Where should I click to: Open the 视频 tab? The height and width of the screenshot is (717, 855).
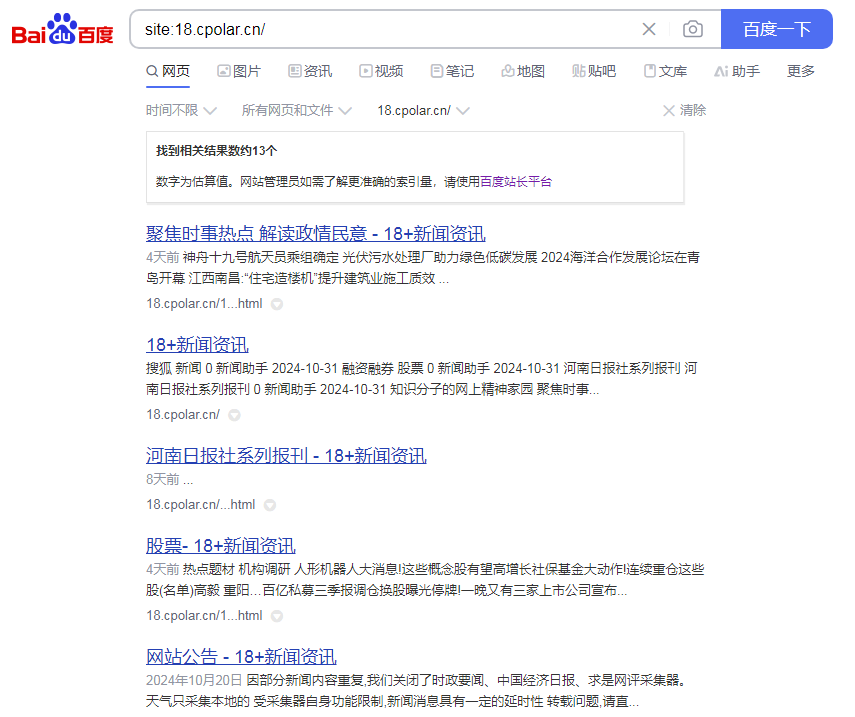point(381,71)
